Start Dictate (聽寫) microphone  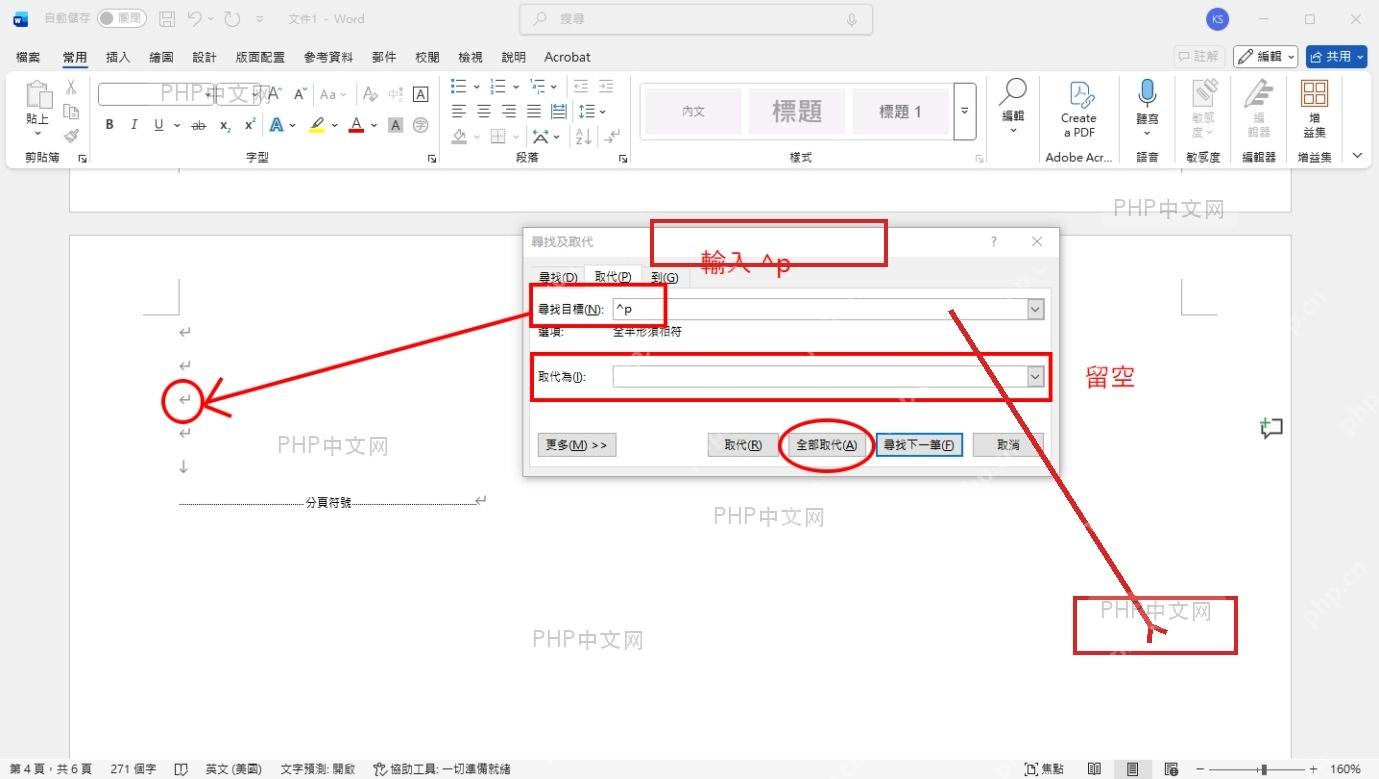click(1147, 108)
